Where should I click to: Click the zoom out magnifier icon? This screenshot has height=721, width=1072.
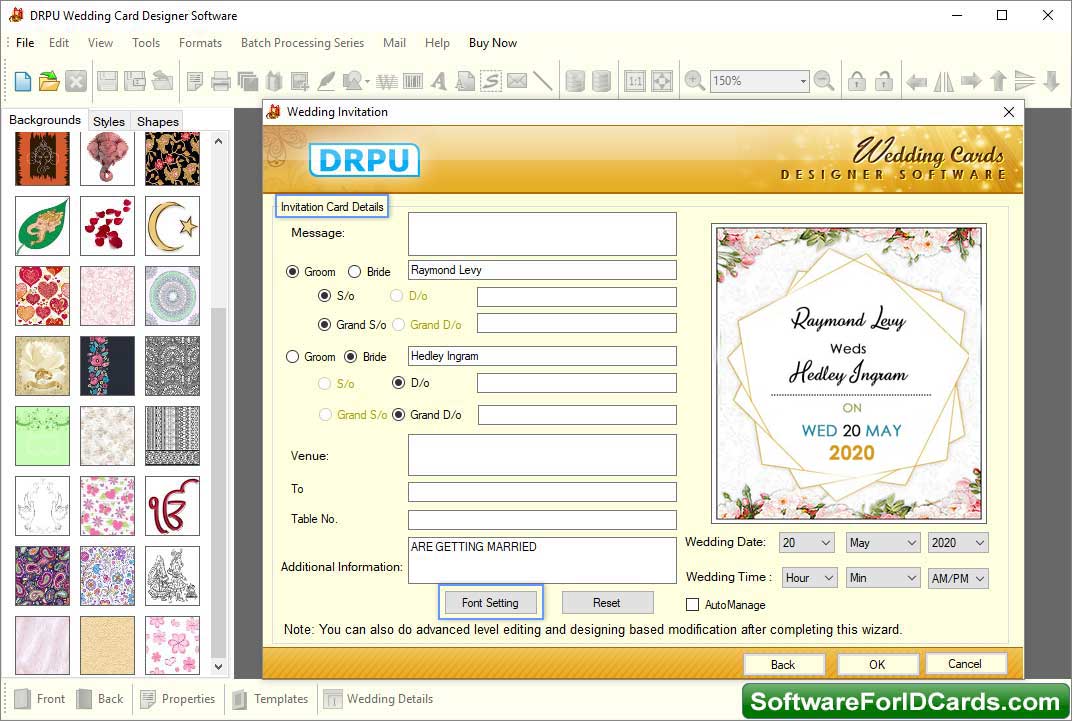824,81
